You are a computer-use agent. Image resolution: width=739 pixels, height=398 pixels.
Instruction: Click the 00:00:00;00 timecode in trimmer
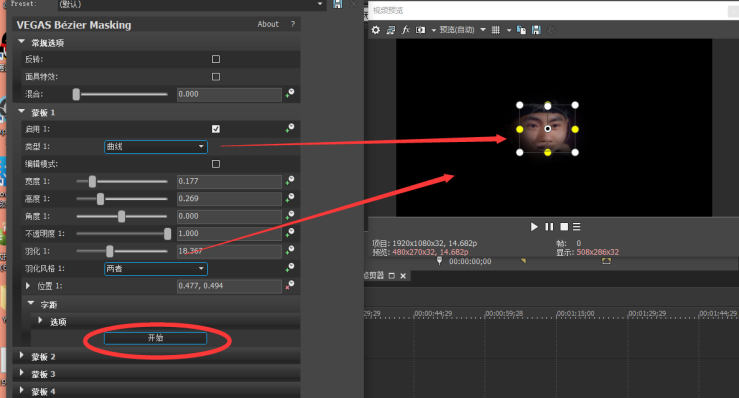(470, 262)
